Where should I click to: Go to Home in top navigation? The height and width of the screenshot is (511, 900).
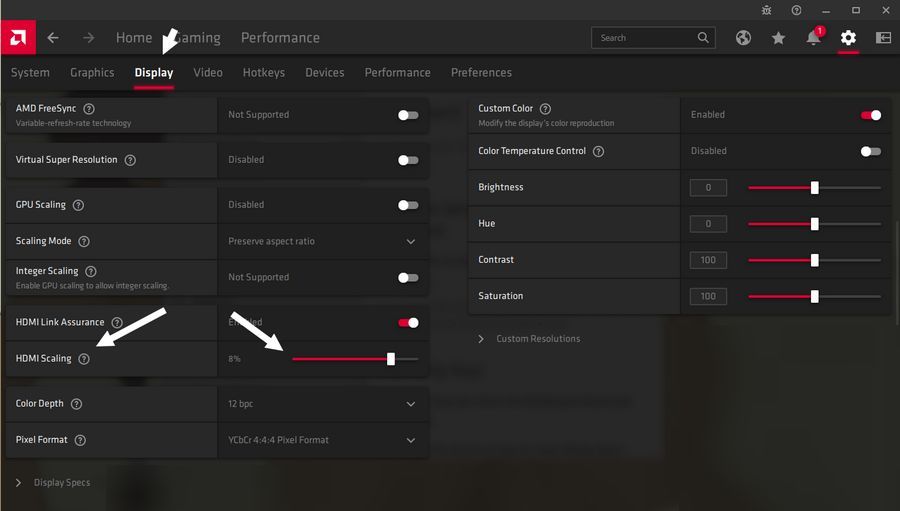point(134,38)
